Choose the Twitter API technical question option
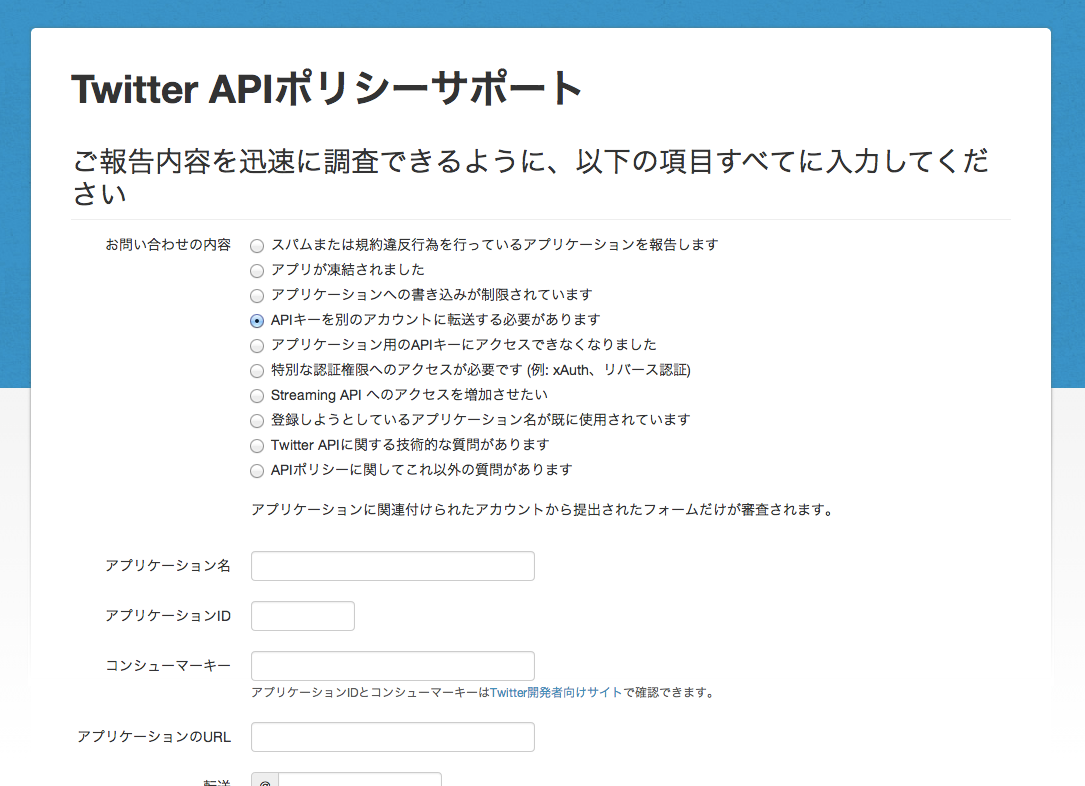This screenshot has height=786, width=1085. 257,446
